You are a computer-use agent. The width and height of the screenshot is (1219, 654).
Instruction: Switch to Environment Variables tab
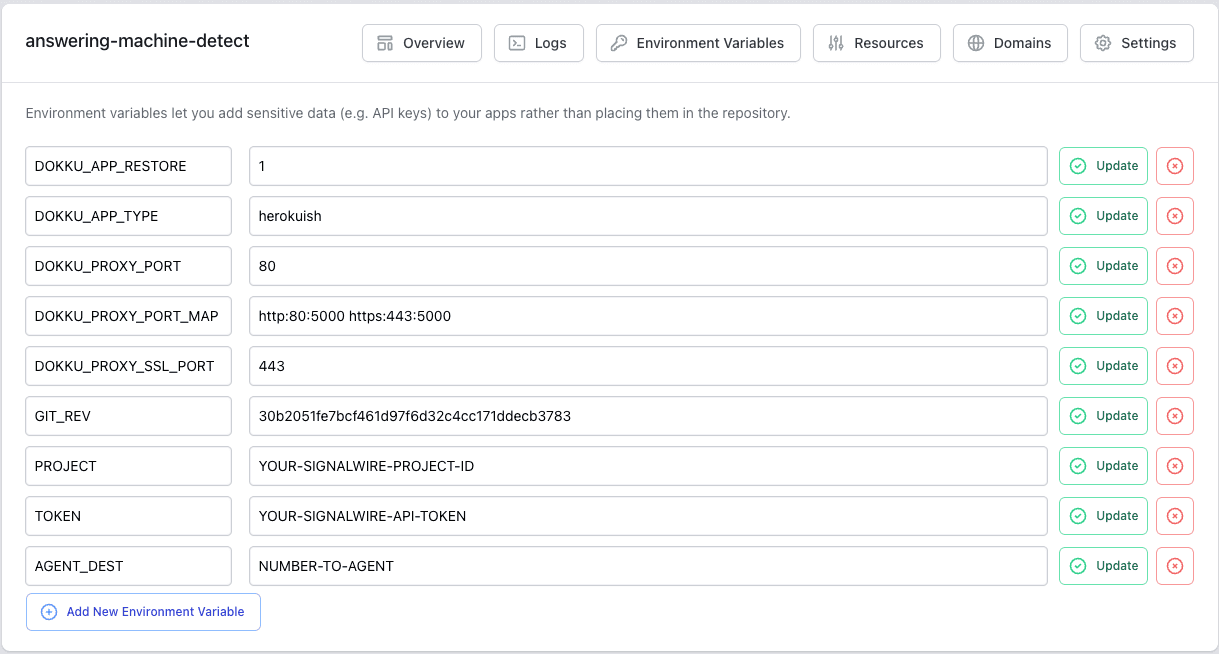(698, 43)
